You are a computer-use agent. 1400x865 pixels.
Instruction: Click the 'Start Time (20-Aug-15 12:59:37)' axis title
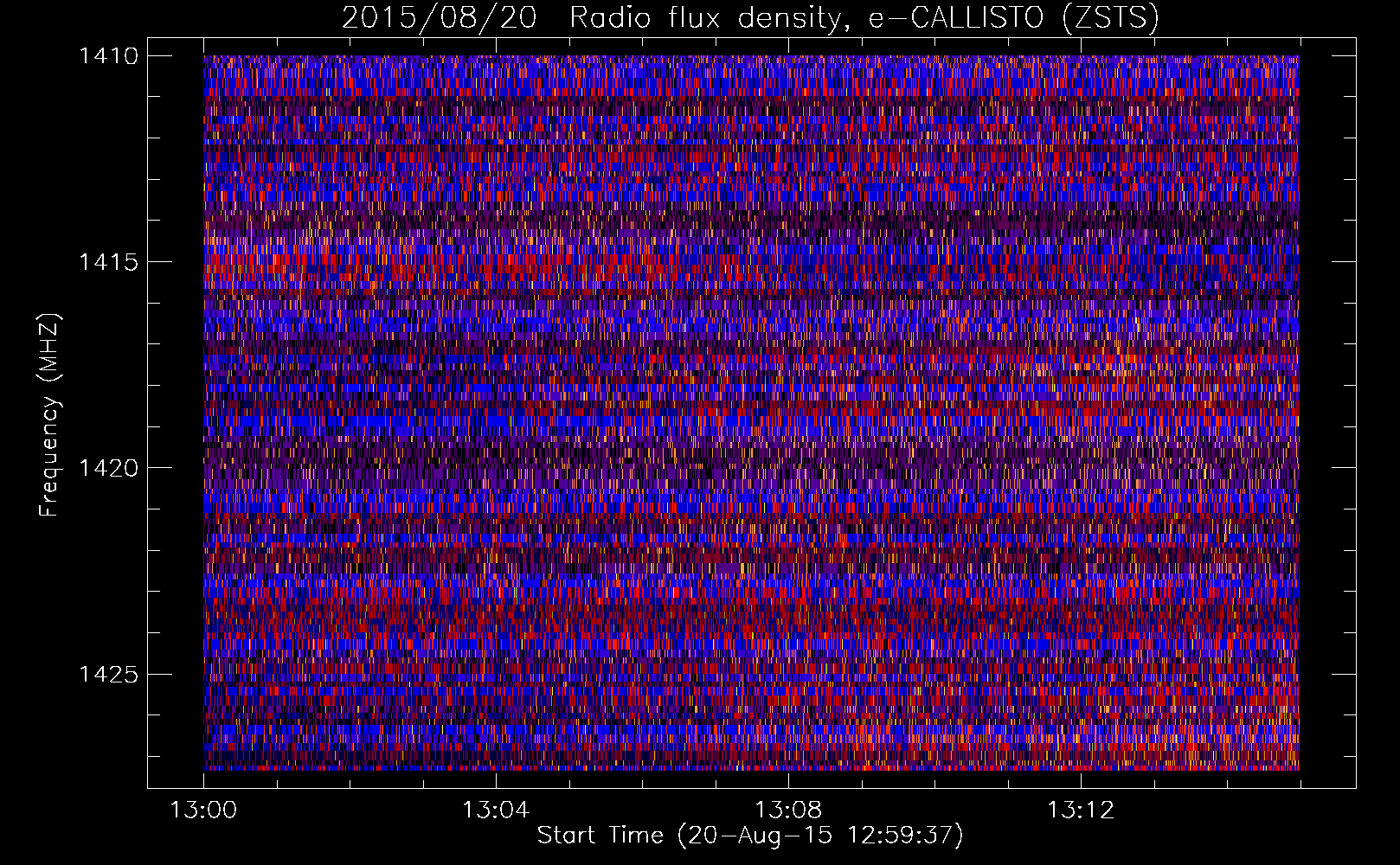(750, 836)
